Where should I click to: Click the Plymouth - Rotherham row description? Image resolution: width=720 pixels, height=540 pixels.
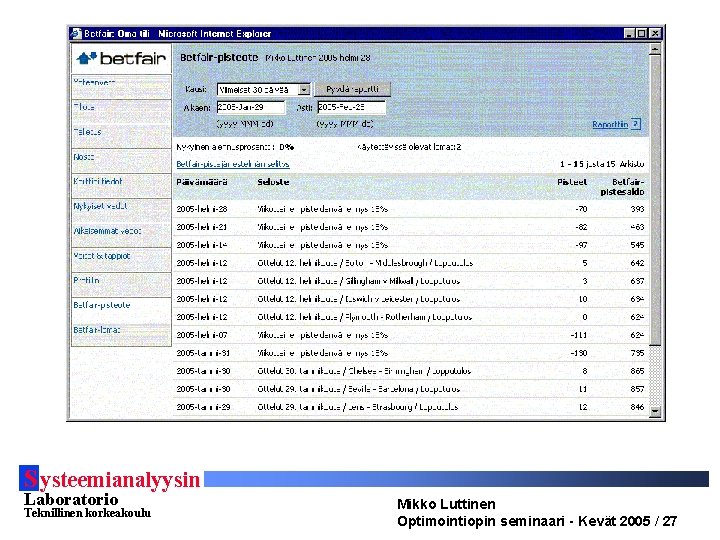(x=365, y=317)
